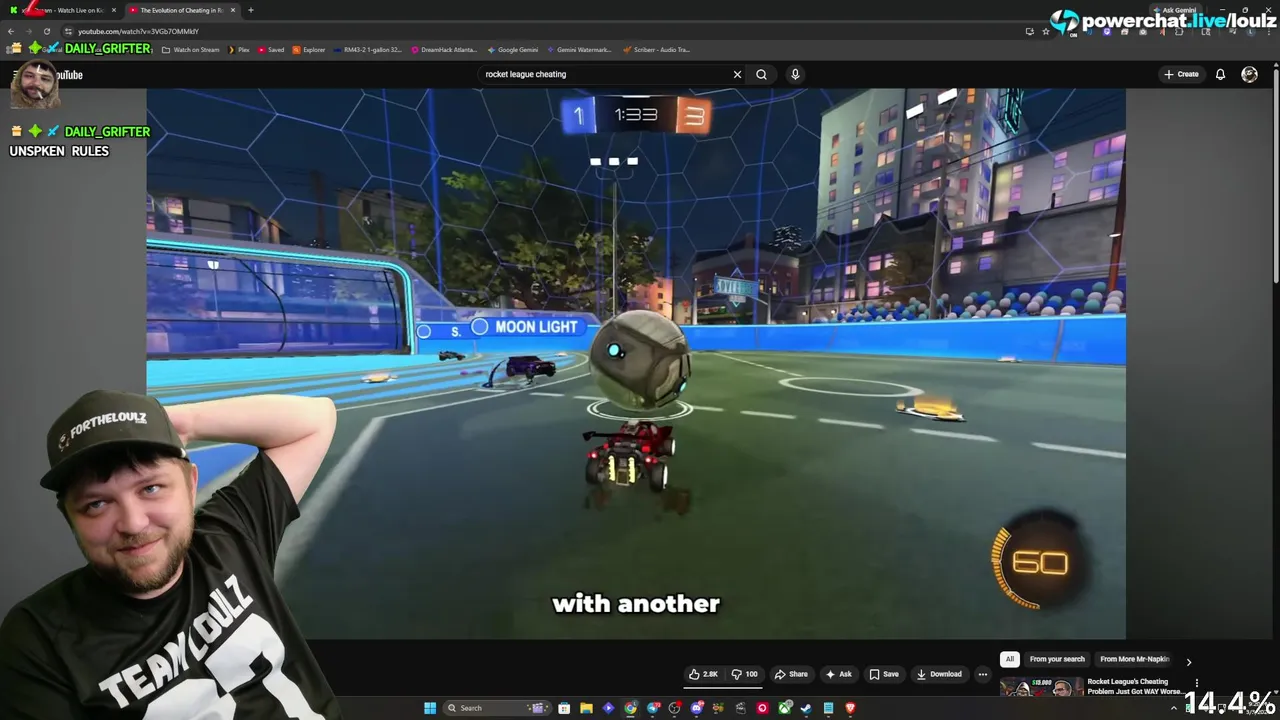
Task: Open the Ask AI button below video
Action: click(838, 674)
